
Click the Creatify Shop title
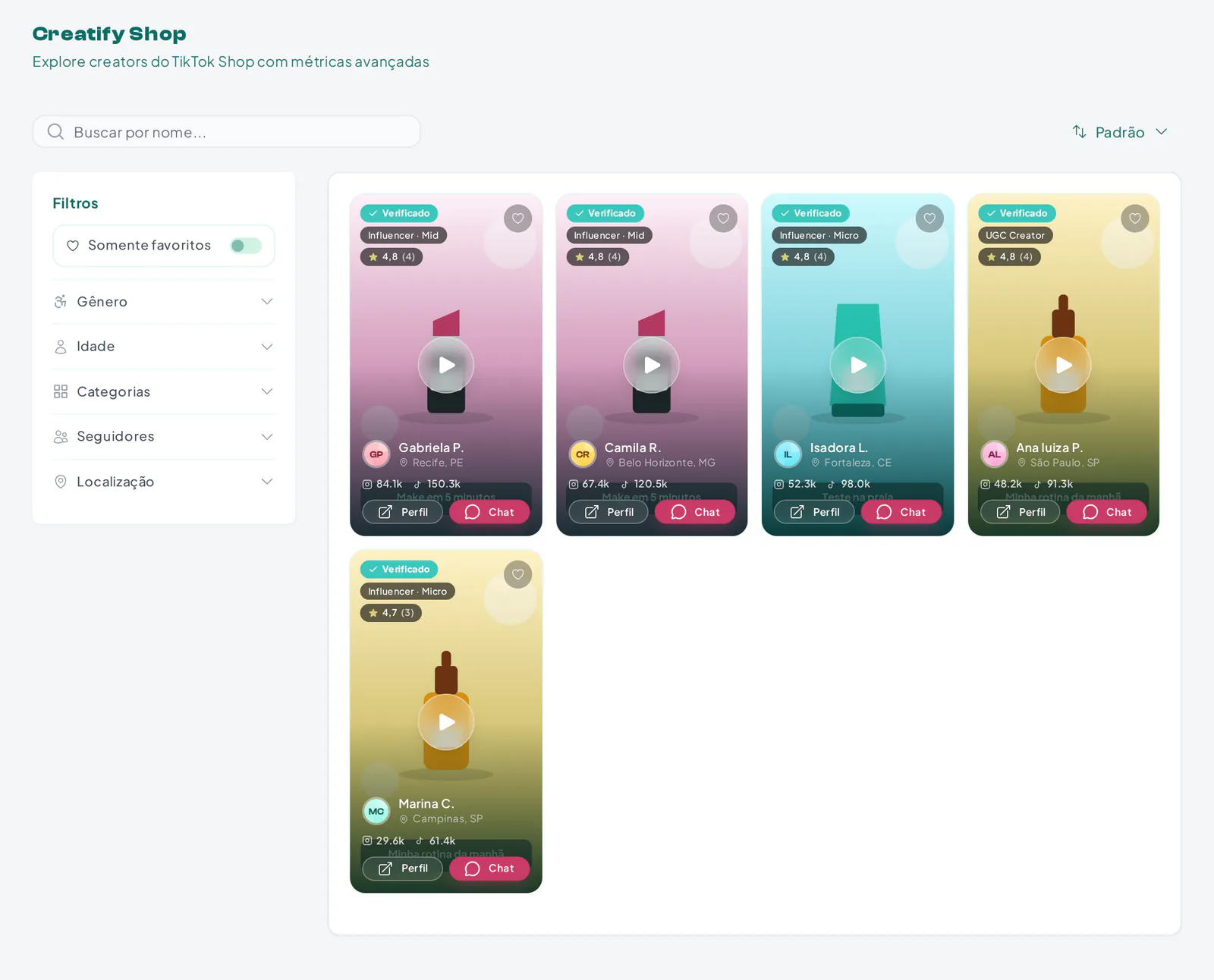tap(109, 34)
